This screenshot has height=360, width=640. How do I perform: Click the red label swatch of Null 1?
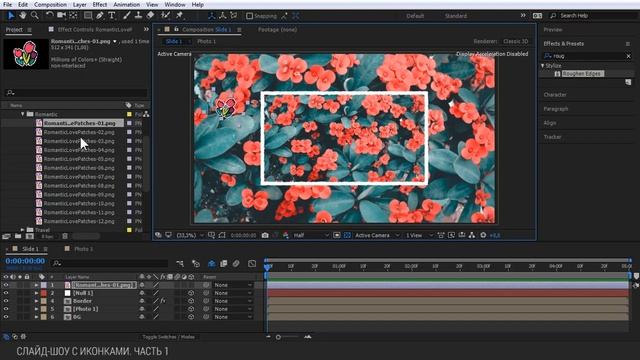coord(44,293)
